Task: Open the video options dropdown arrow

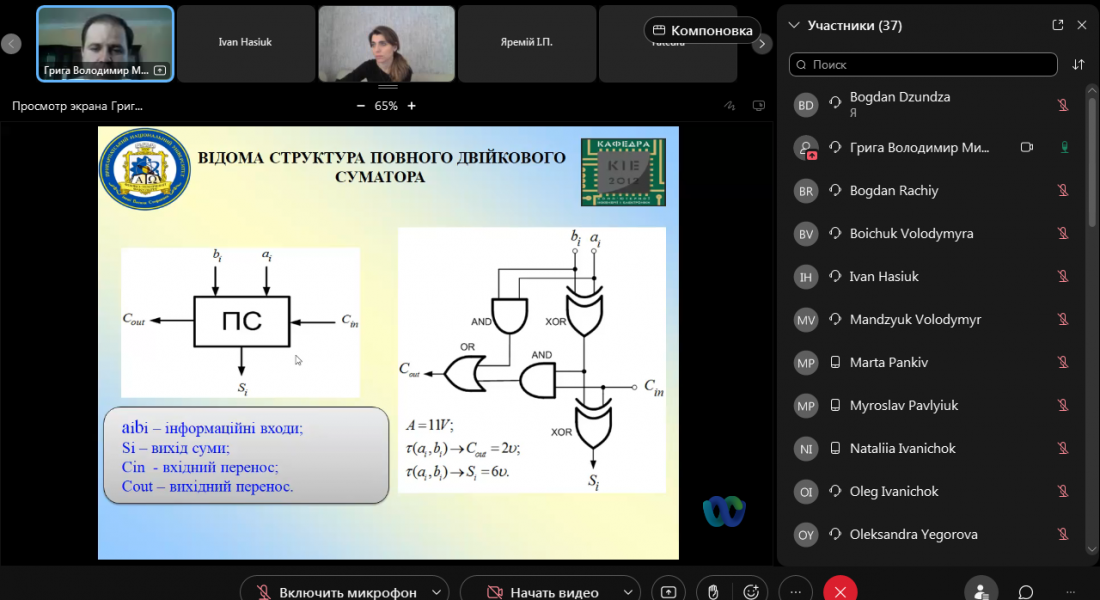Action: pyautogui.click(x=627, y=592)
